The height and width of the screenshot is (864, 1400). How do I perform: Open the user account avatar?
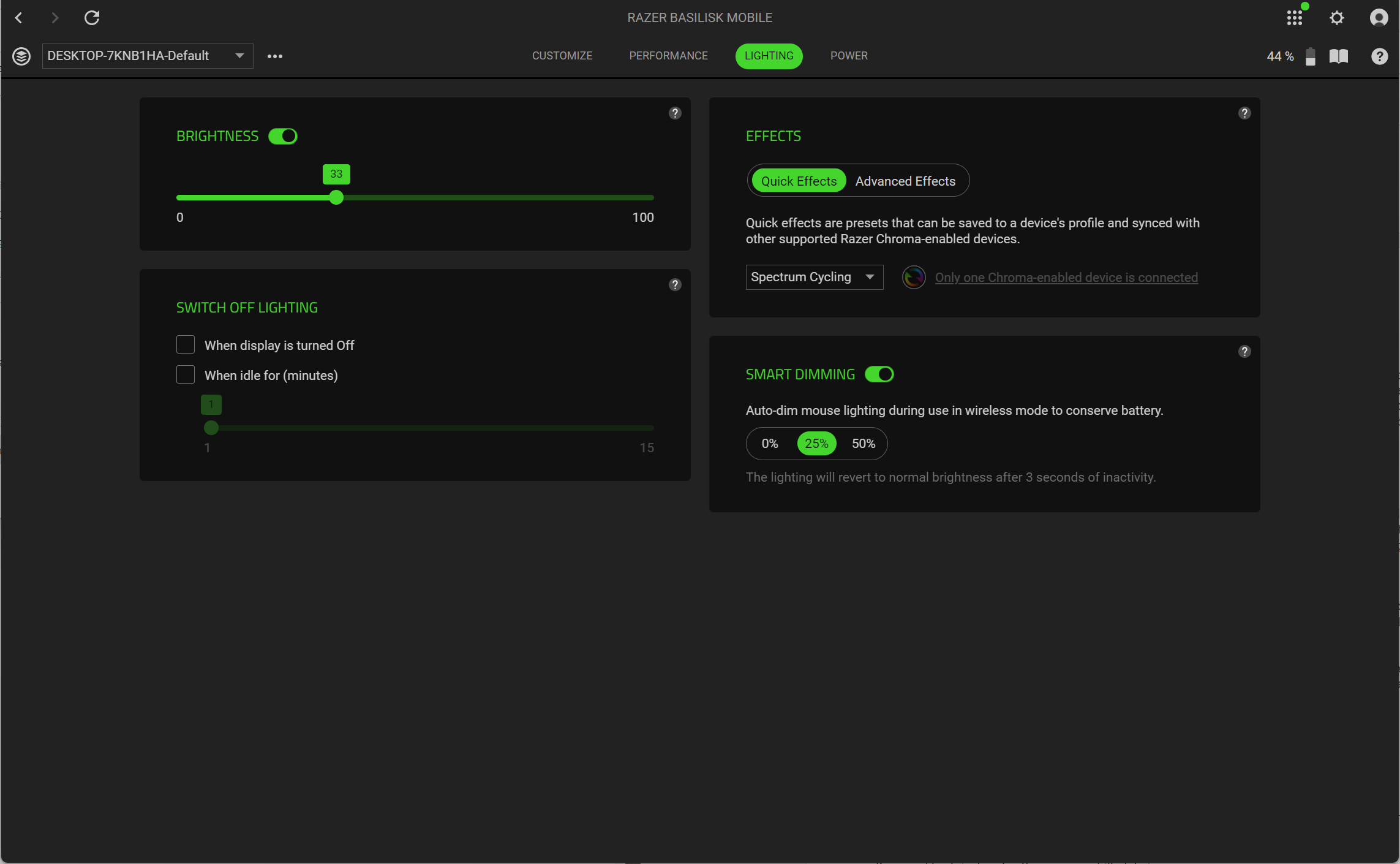(x=1379, y=18)
